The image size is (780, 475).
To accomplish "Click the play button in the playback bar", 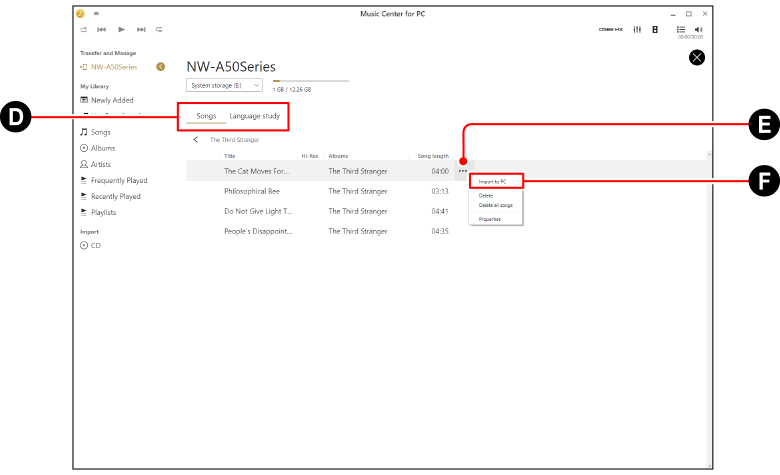I will [121, 30].
